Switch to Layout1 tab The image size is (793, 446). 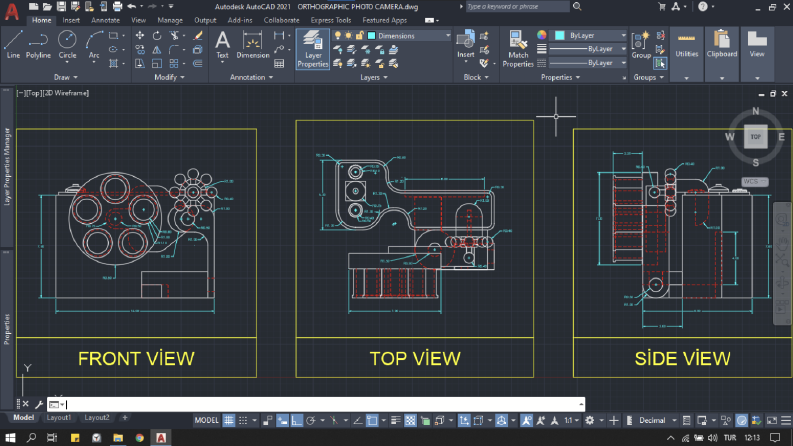[59, 418]
